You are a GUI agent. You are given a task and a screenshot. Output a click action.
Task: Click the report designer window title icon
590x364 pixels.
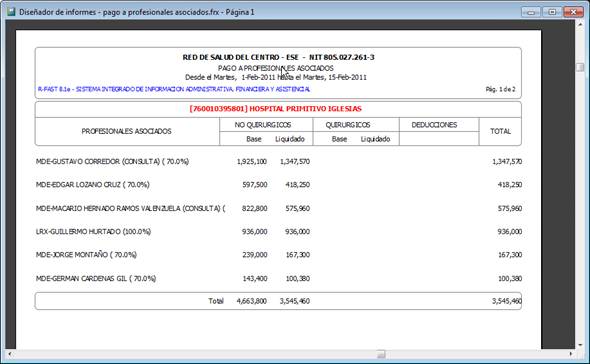(10, 12)
